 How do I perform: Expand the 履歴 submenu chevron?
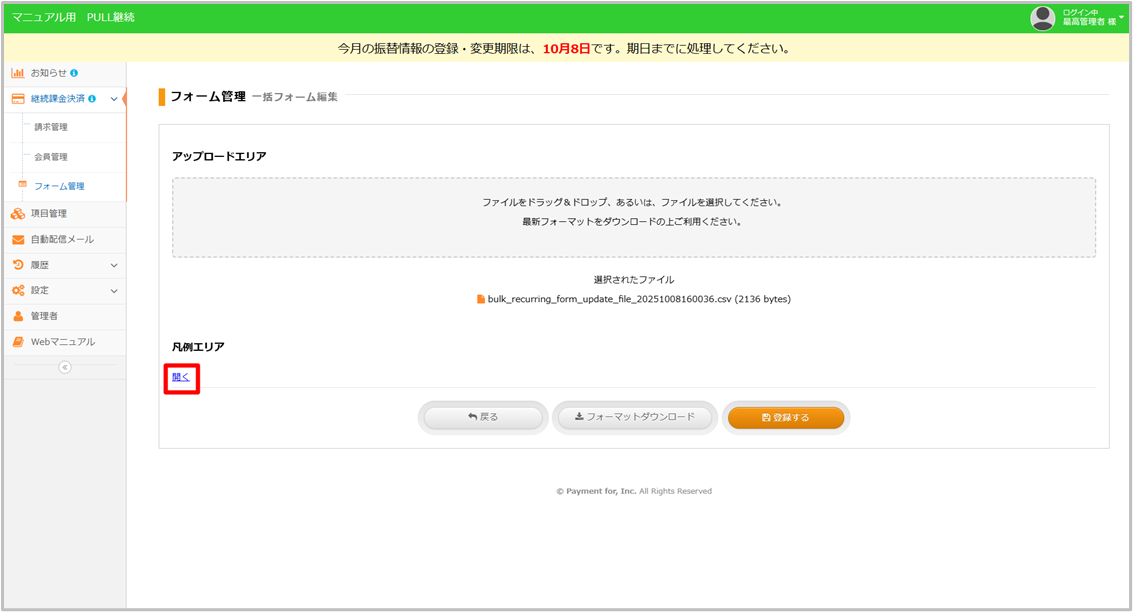(x=113, y=265)
